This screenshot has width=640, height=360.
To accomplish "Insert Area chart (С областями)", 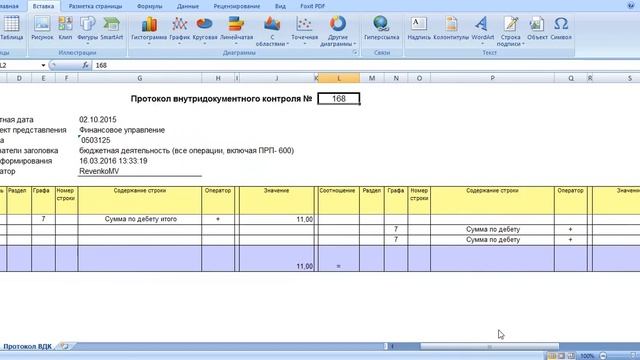I will click(272, 31).
